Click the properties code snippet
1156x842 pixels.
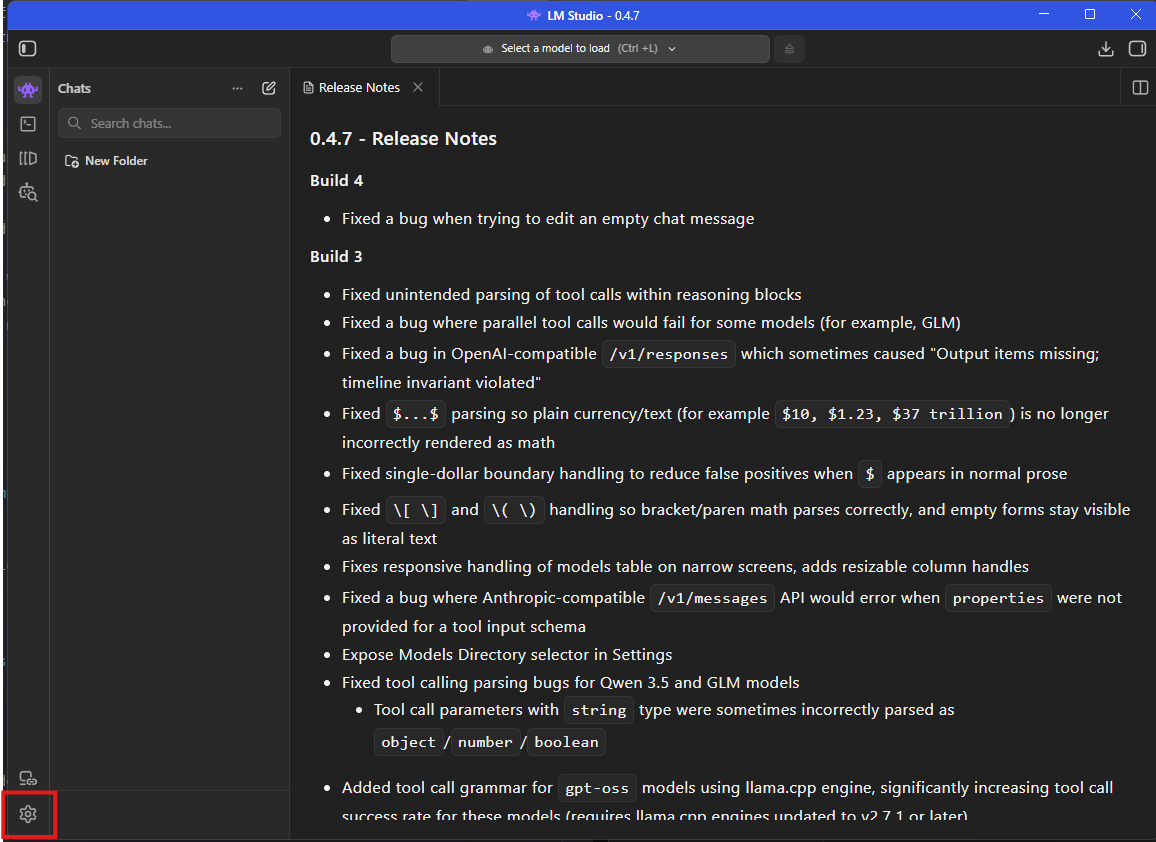point(998,598)
